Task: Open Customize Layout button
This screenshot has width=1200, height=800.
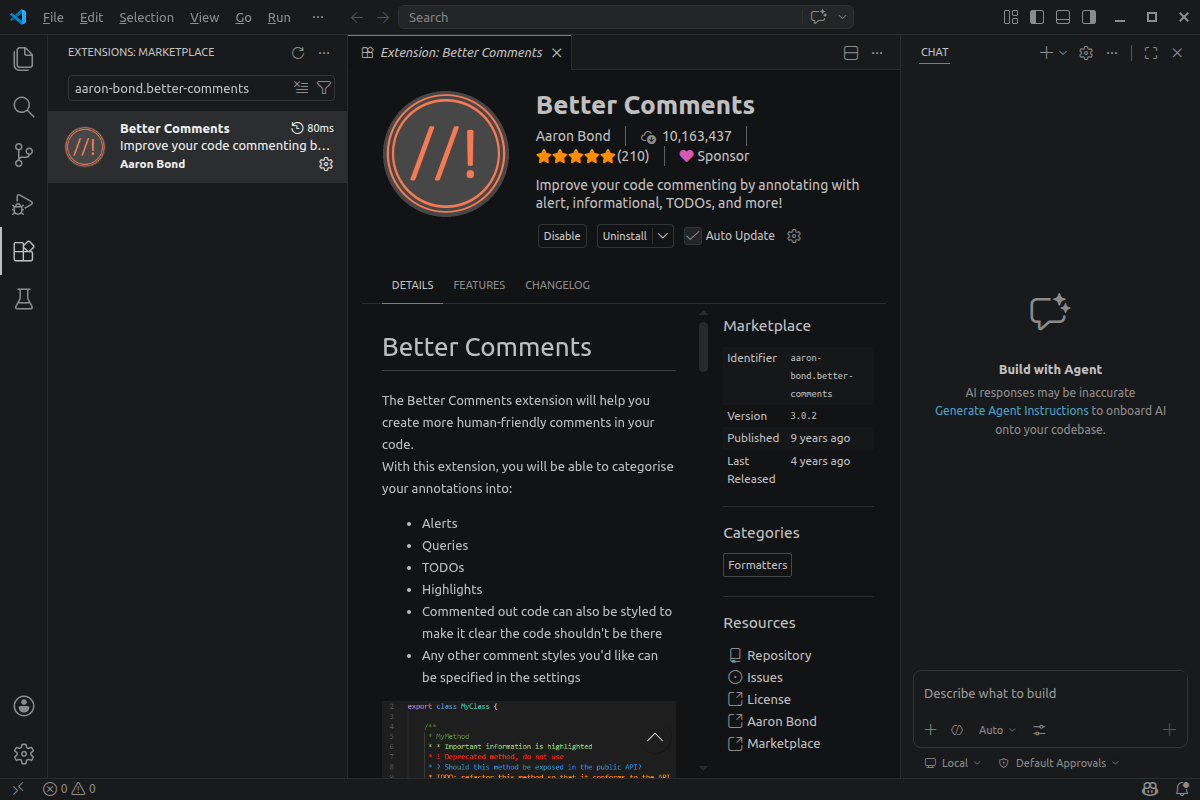Action: [x=1011, y=17]
